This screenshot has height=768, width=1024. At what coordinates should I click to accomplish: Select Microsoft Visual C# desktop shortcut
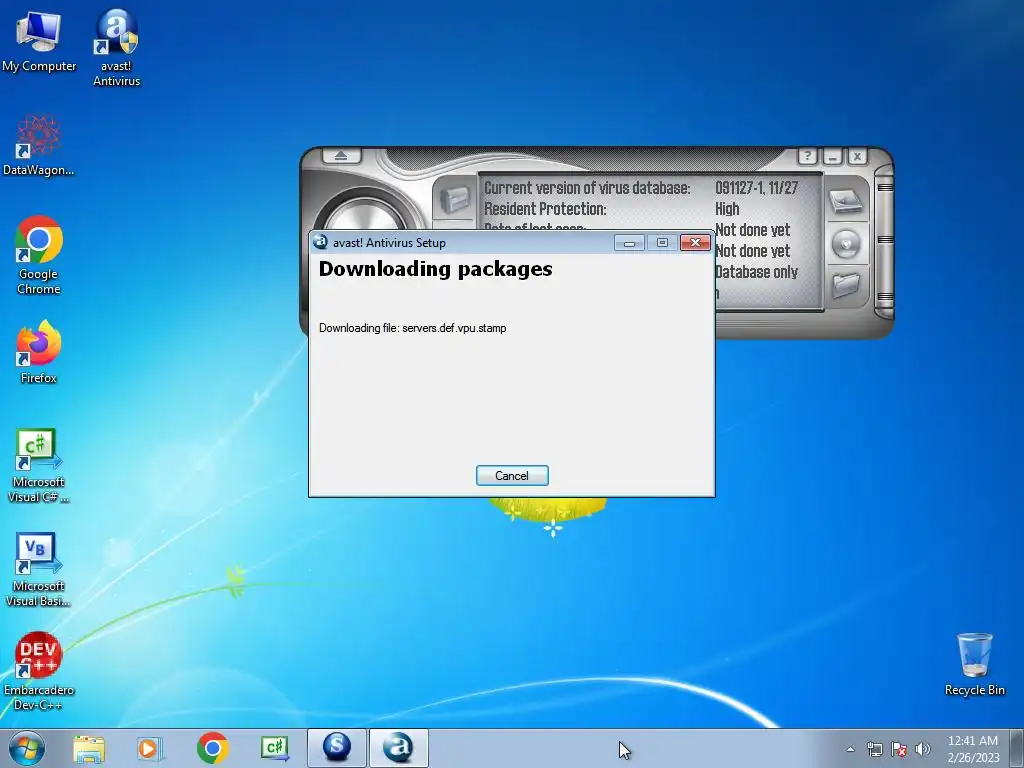pos(39,465)
